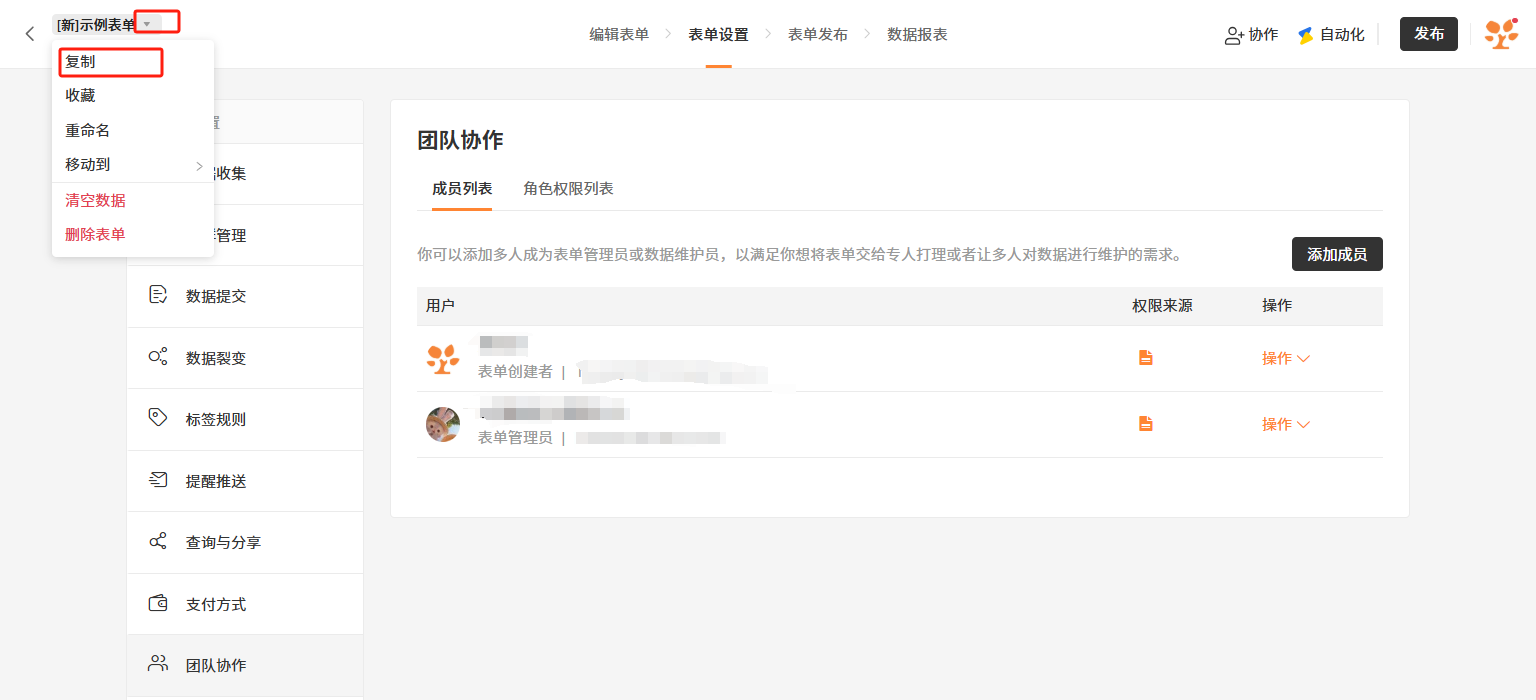Click 表单管理员 row permission source icon
The width and height of the screenshot is (1536, 700).
[1146, 424]
